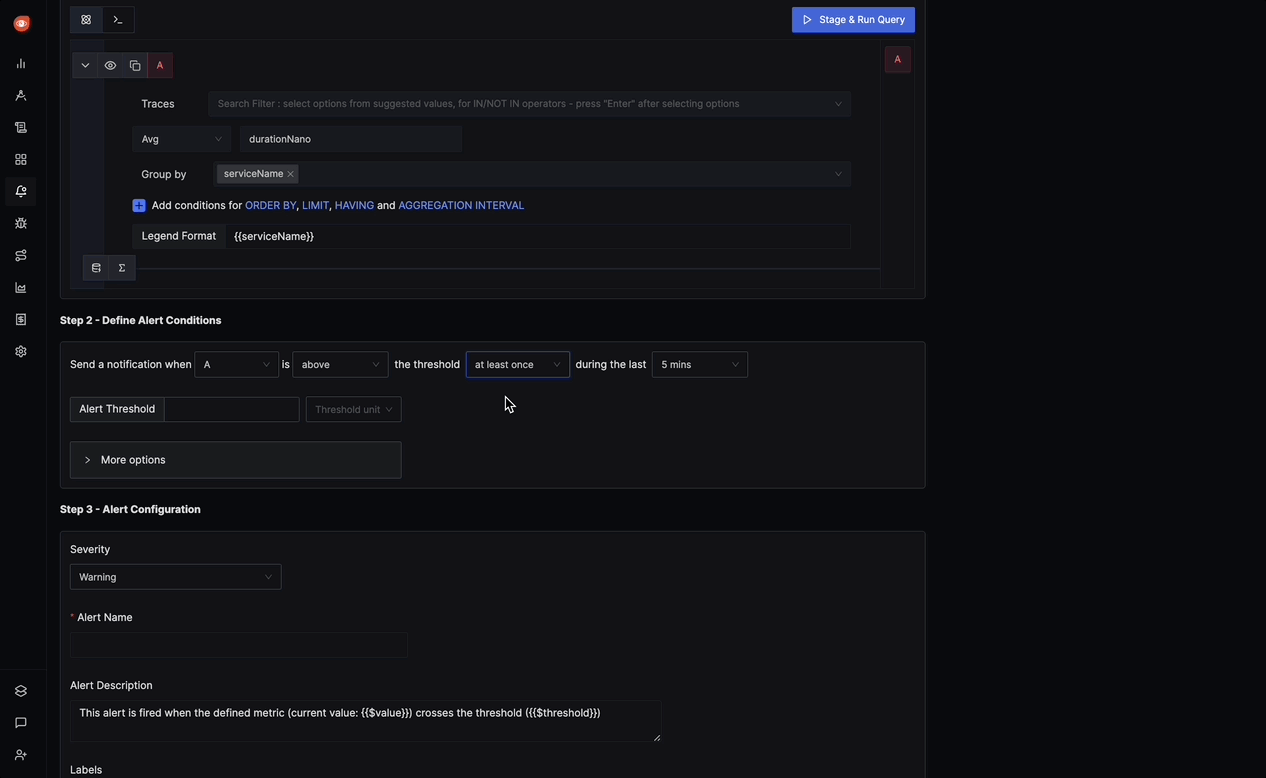The image size is (1266, 778).
Task: Click inside the Alert Name input field
Action: click(x=238, y=644)
